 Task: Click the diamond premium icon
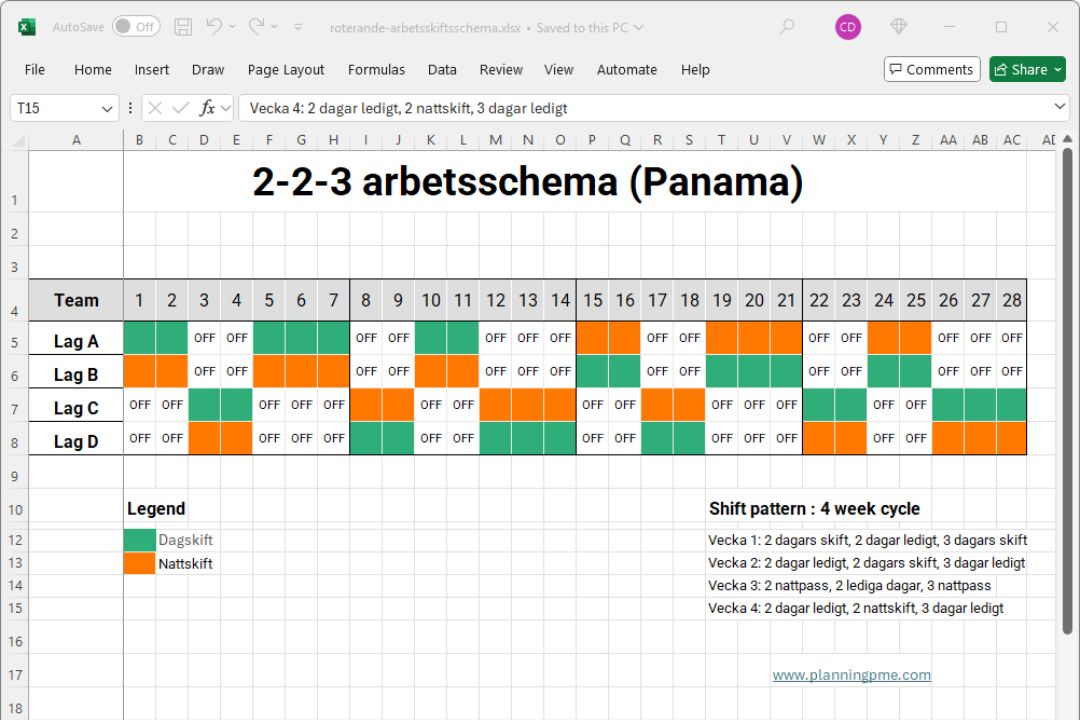click(899, 27)
